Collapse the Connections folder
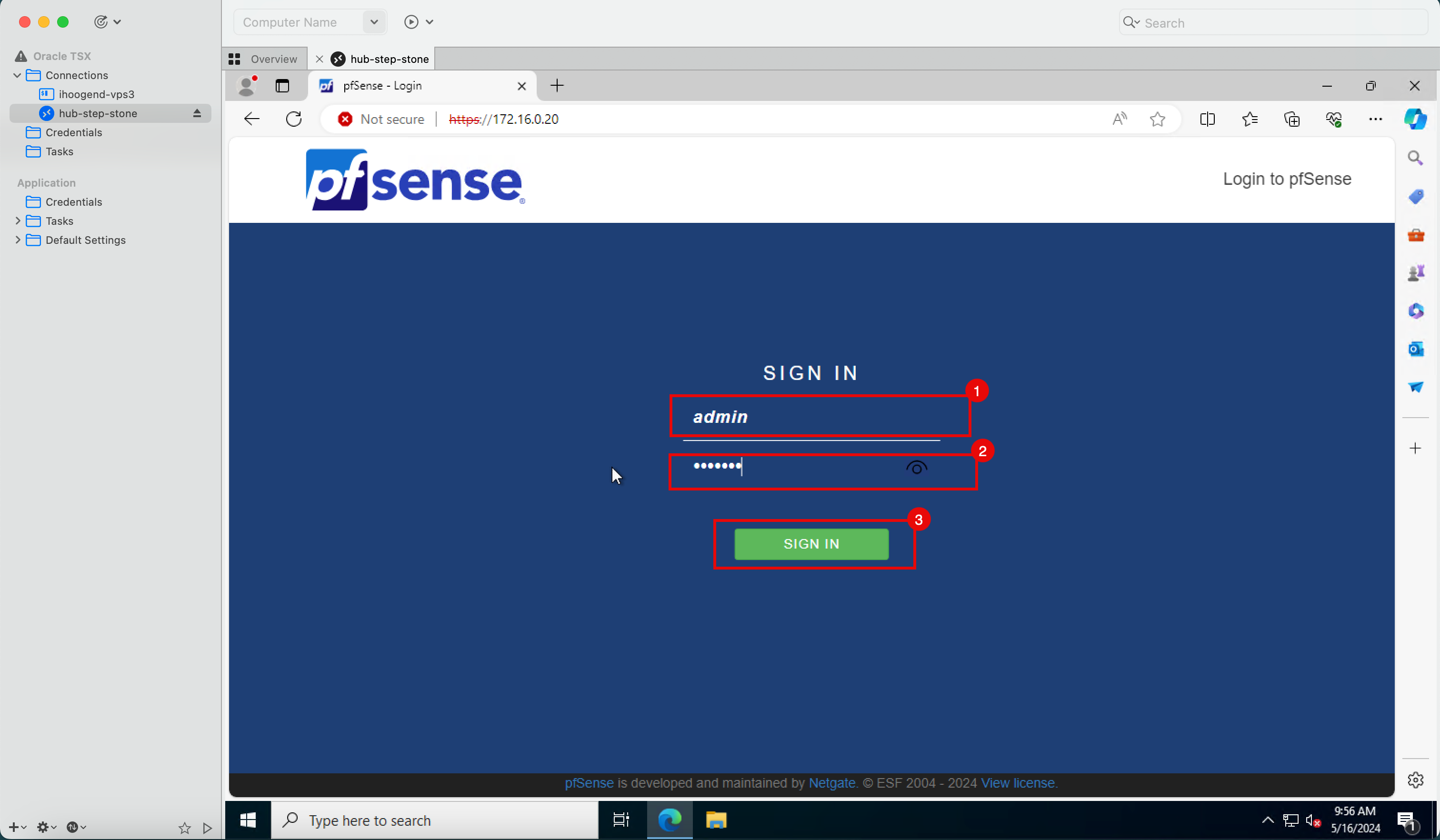Image resolution: width=1440 pixels, height=840 pixels. pos(17,75)
